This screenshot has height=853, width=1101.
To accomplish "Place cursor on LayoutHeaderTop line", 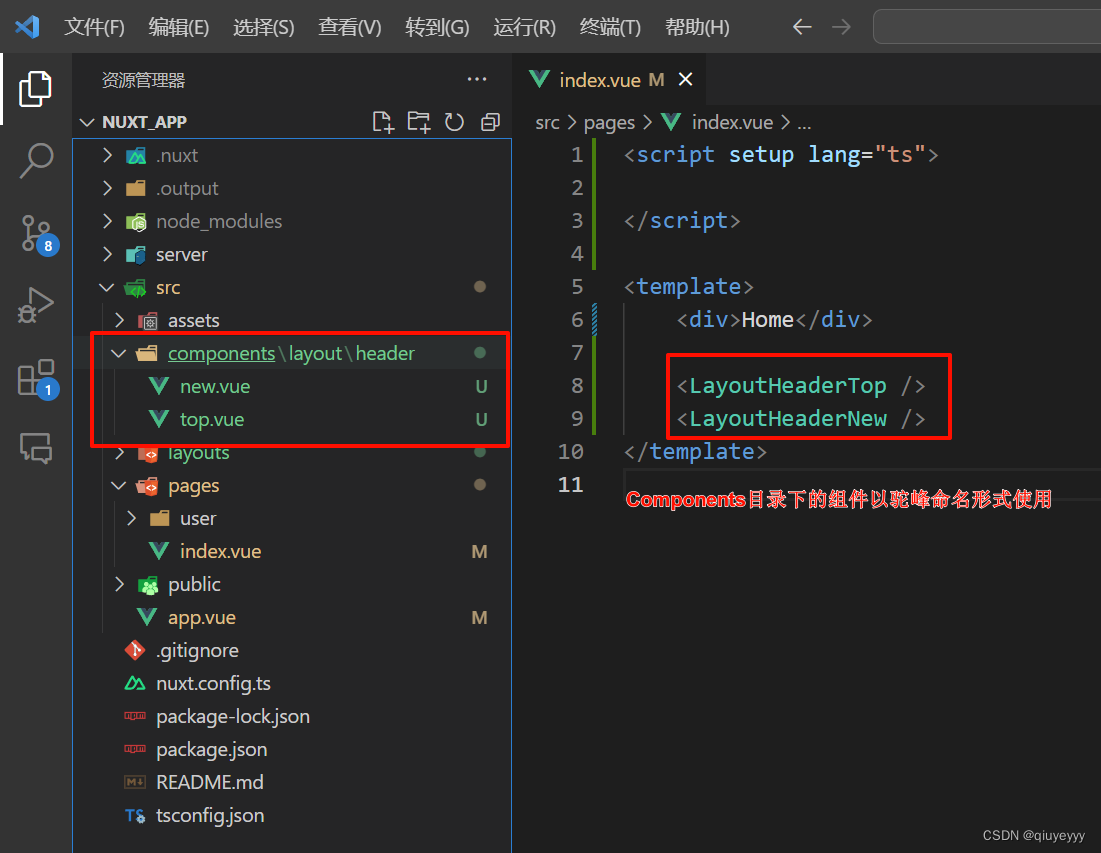I will [x=800, y=385].
